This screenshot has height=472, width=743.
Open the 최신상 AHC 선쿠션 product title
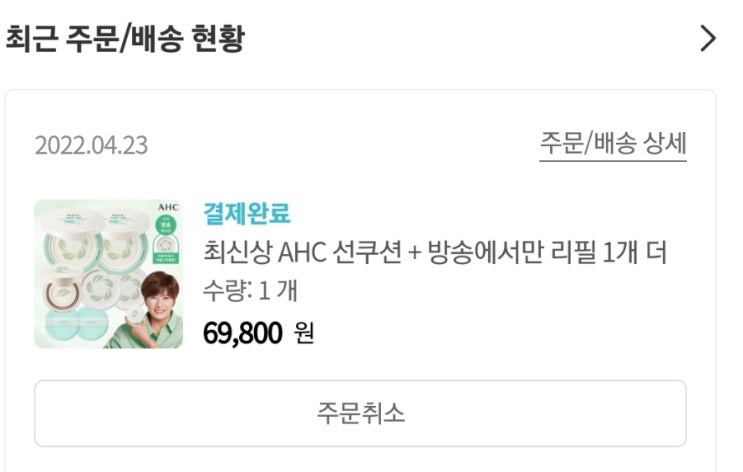click(435, 252)
